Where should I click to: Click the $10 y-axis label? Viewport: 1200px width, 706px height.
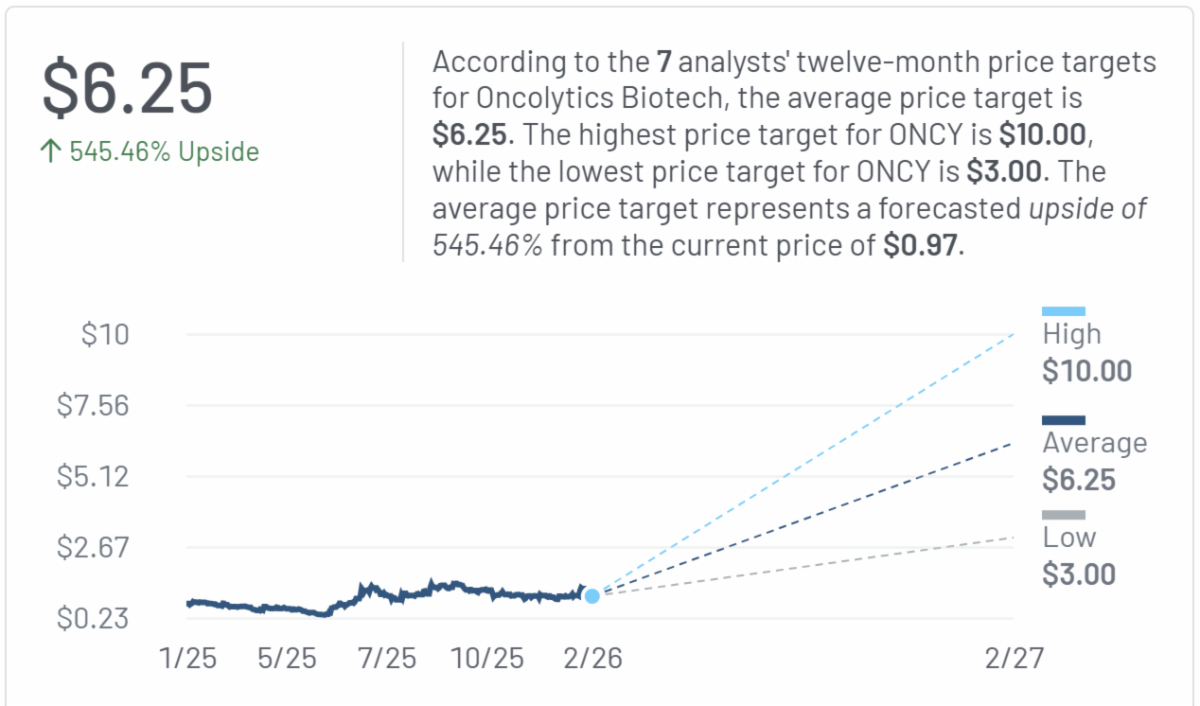(105, 334)
